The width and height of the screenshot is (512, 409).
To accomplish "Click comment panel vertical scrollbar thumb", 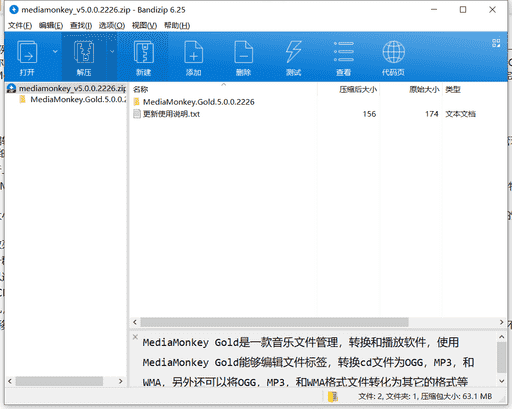I will pyautogui.click(x=502, y=357).
